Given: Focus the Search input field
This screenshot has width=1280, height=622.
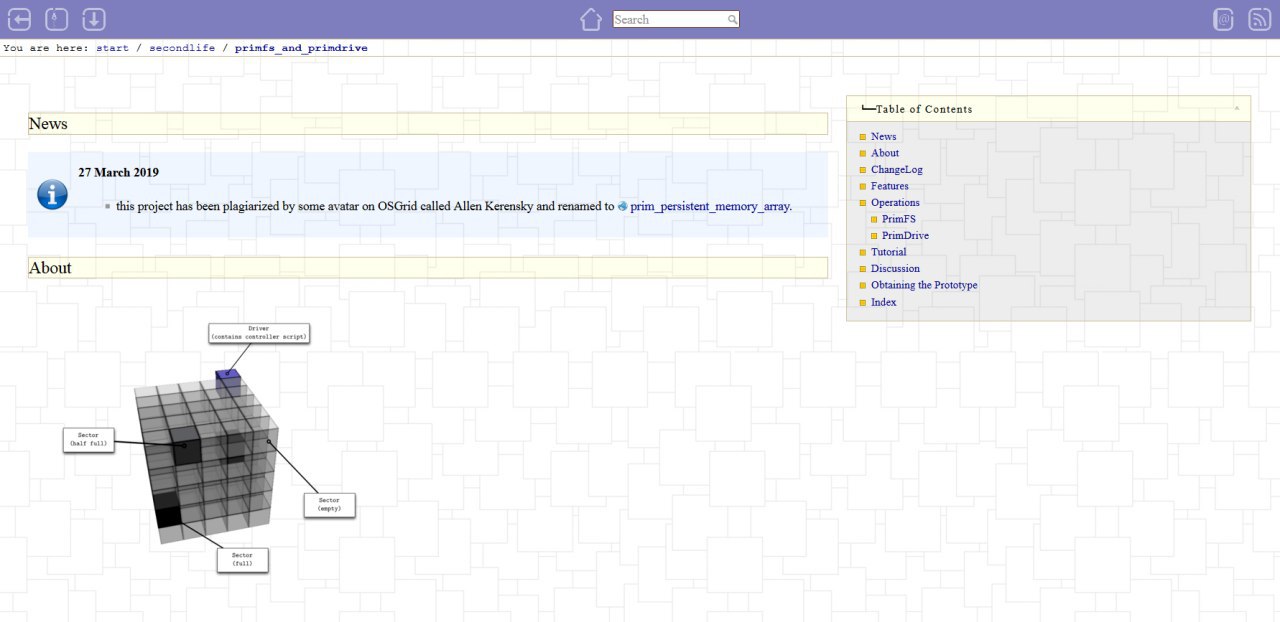Looking at the screenshot, I should point(676,19).
